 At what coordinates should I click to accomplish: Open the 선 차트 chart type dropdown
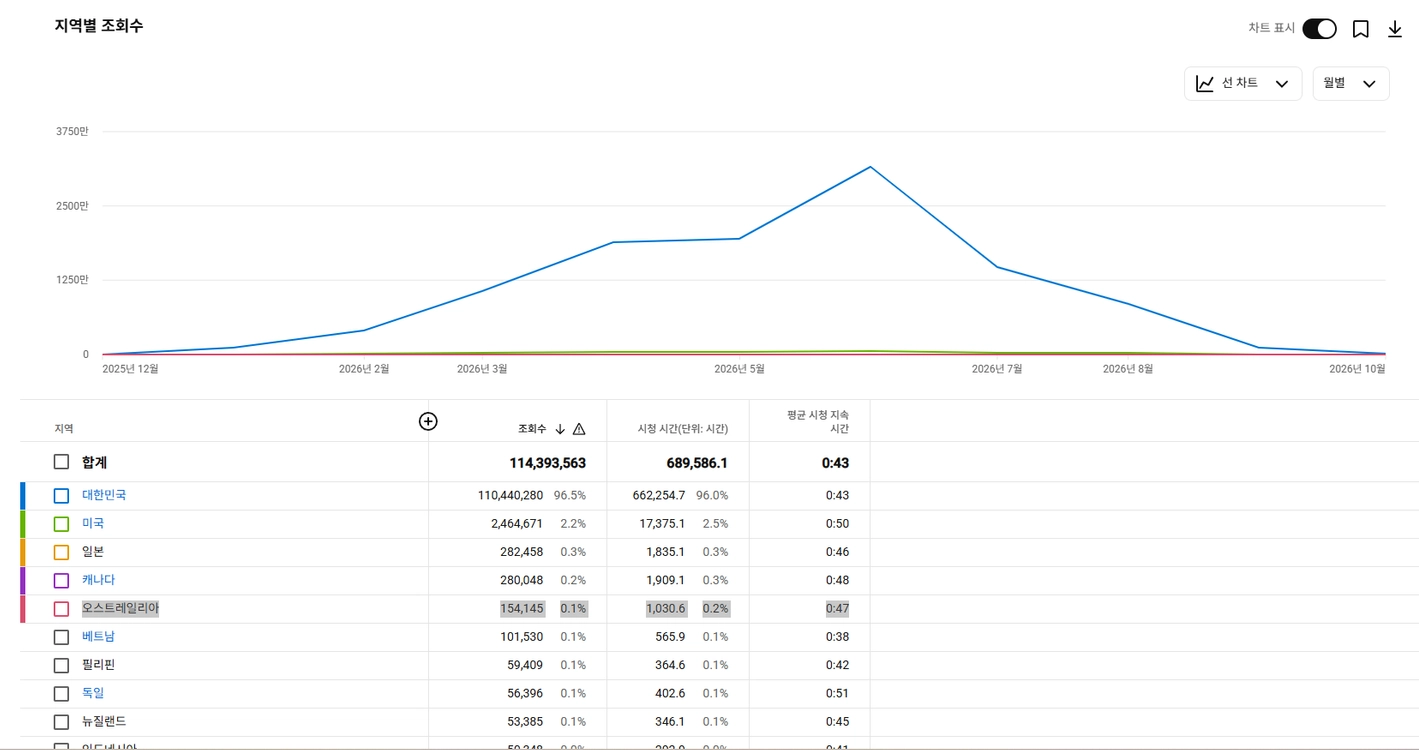coord(1243,84)
